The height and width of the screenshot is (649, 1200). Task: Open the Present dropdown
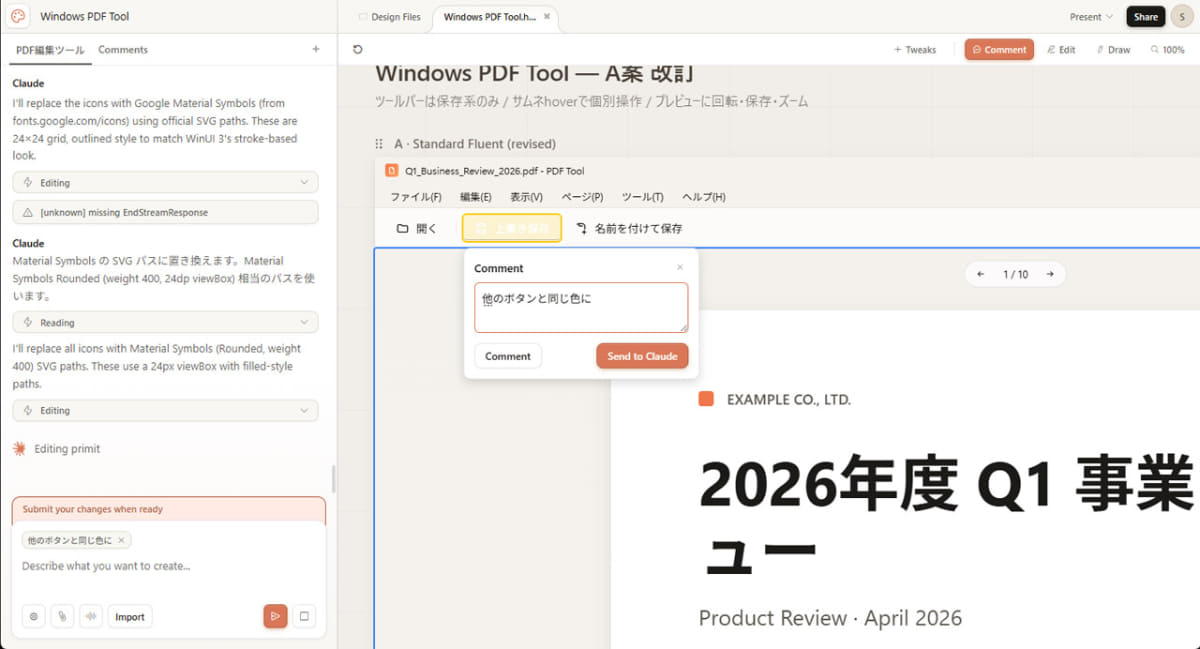coord(1091,17)
